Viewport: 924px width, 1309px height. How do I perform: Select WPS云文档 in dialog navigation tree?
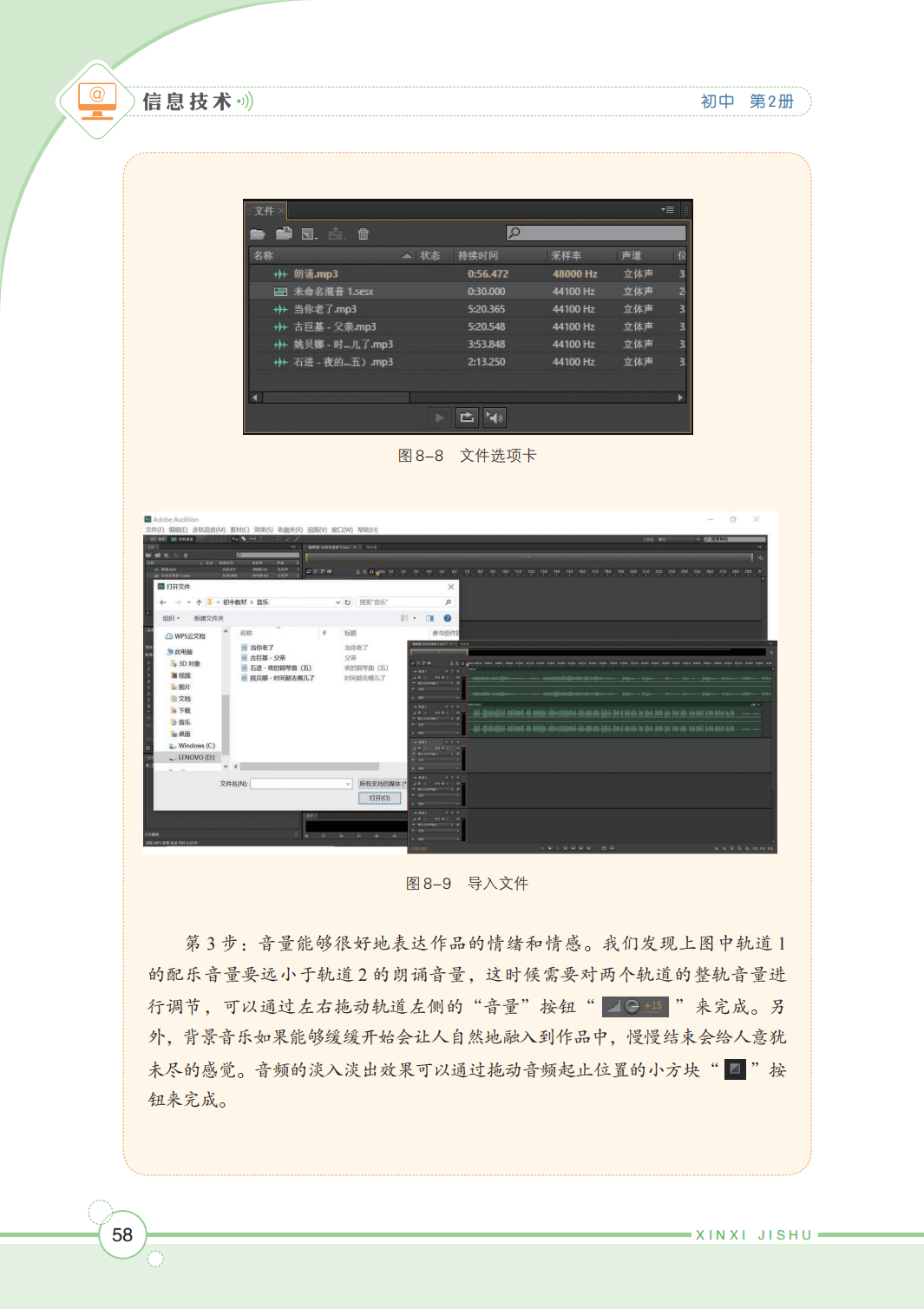click(x=186, y=636)
